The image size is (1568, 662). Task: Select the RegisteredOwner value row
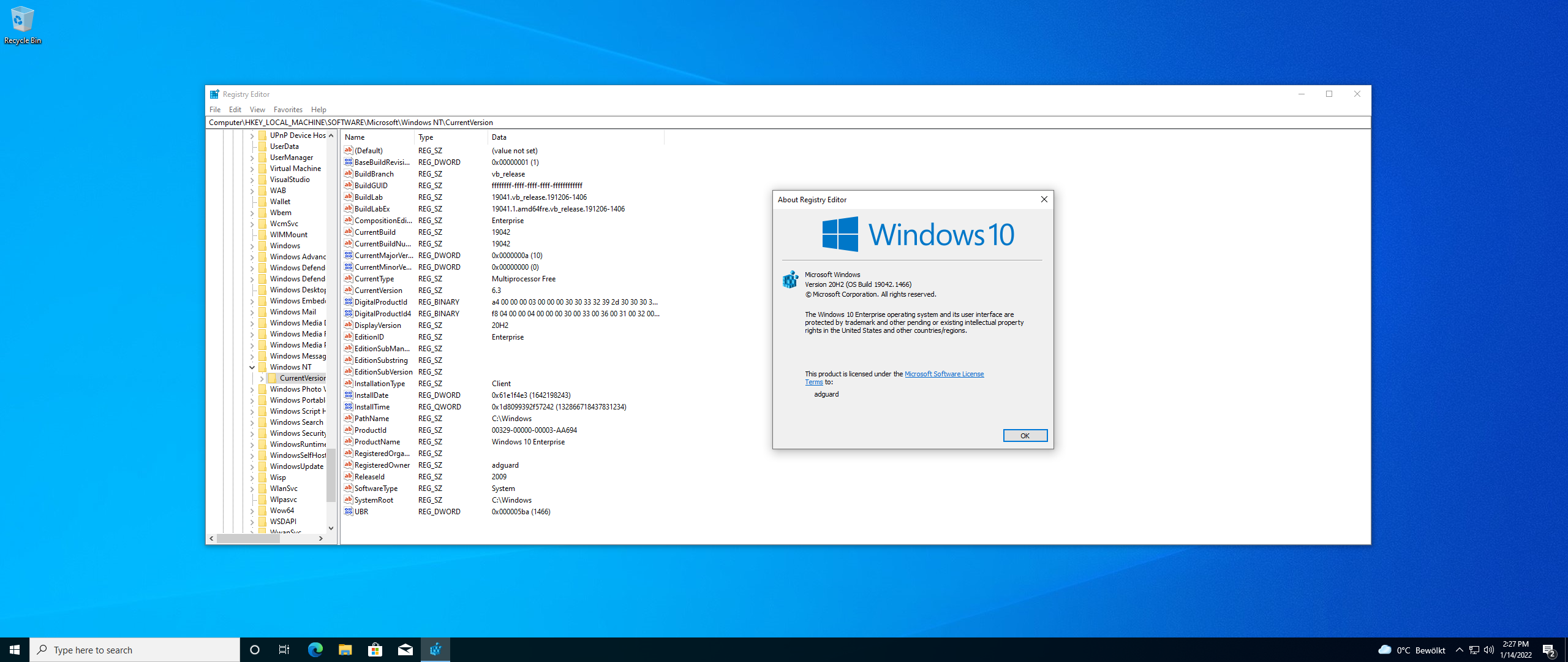coord(502,465)
